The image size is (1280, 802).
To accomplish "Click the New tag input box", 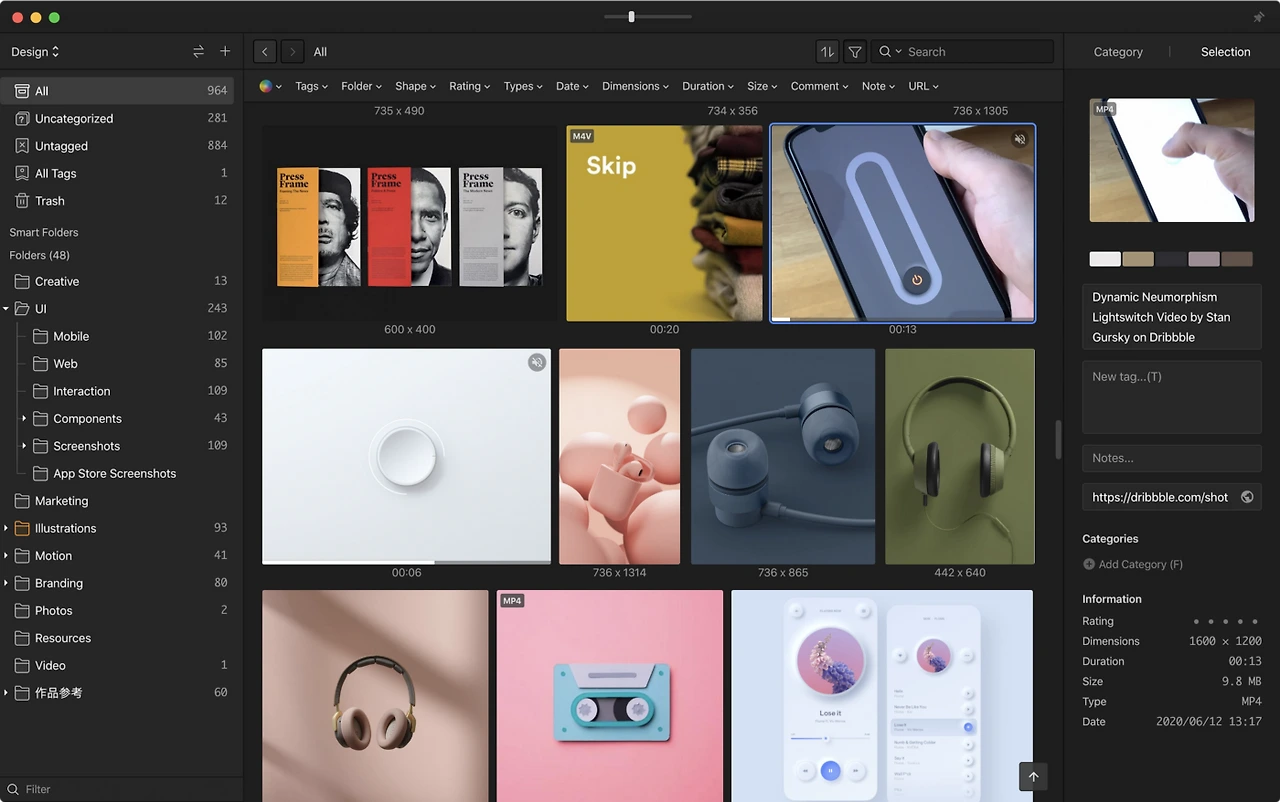I will click(x=1172, y=397).
